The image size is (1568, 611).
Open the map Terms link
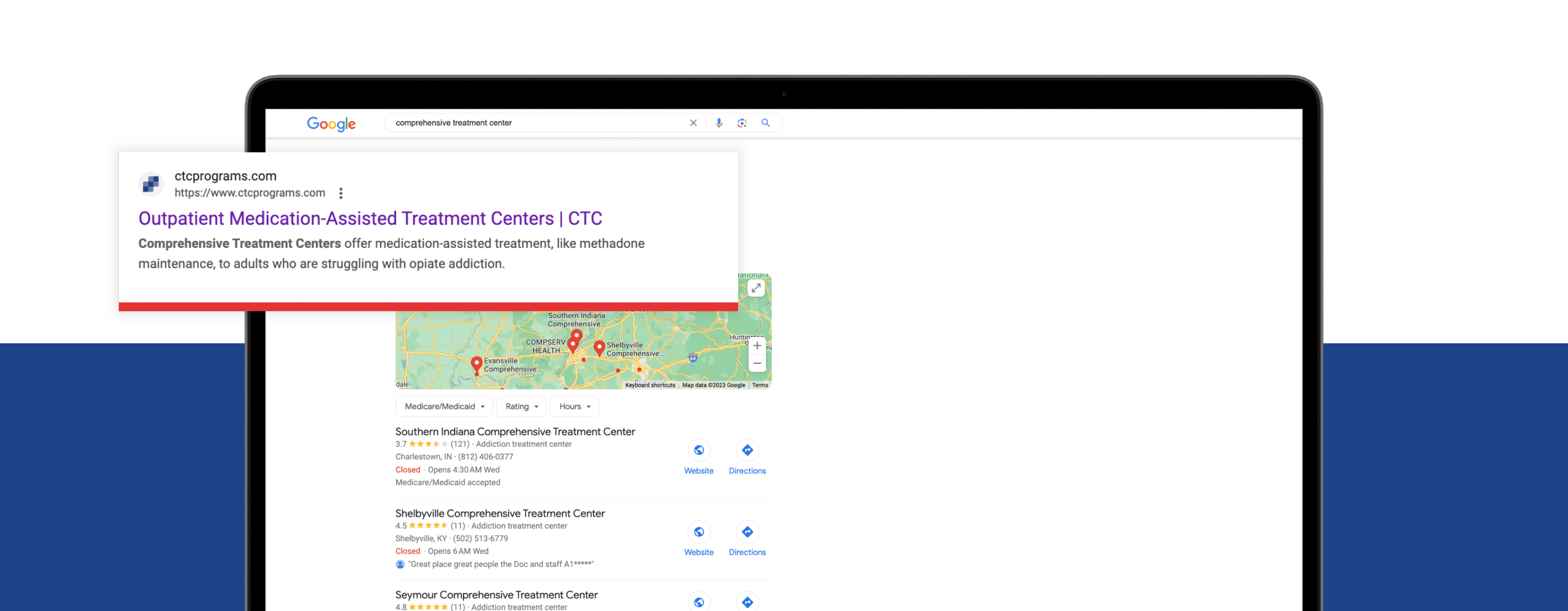(x=760, y=385)
